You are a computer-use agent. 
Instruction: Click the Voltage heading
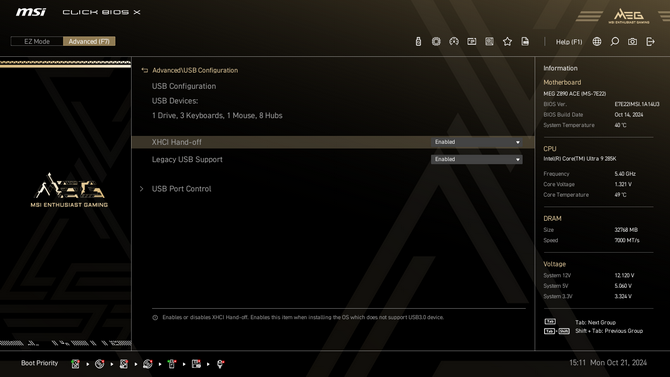554,264
